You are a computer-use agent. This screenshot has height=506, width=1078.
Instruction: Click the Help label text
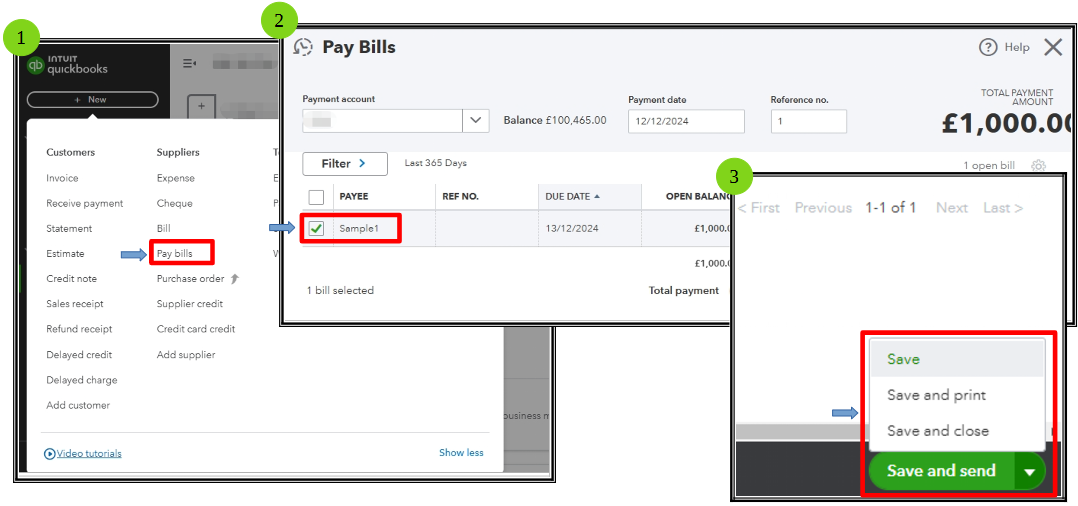click(x=1017, y=47)
